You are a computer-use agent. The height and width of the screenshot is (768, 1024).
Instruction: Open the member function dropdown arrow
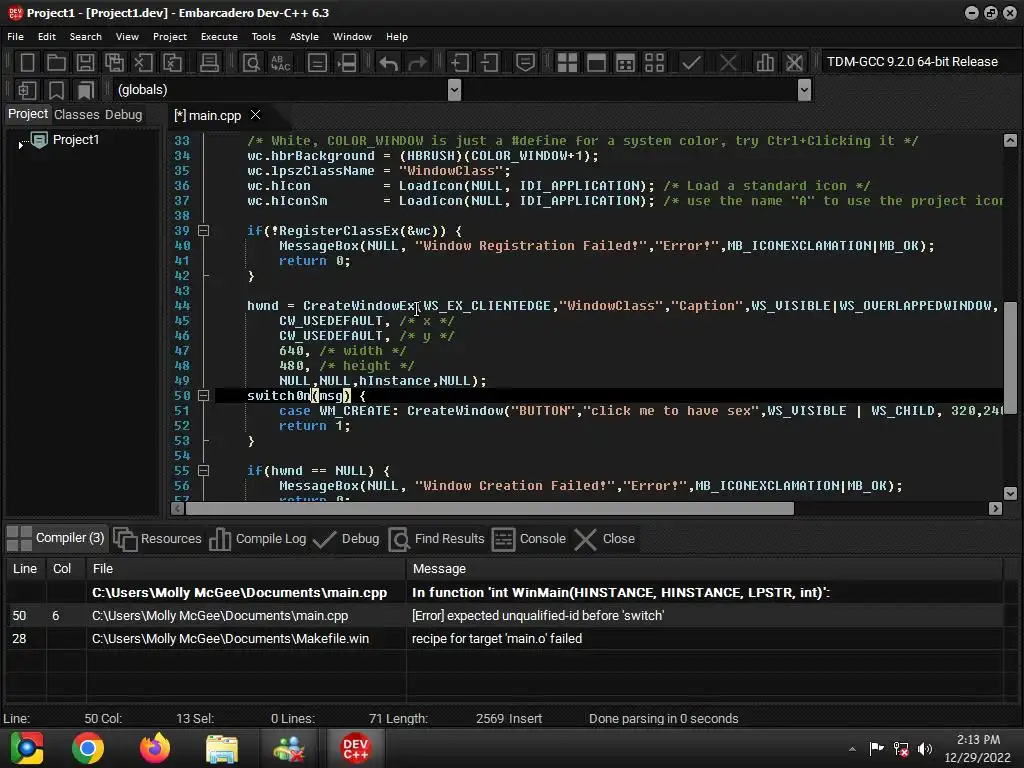point(805,89)
